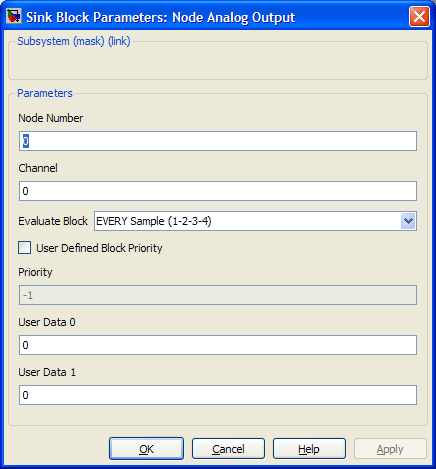Close the Sink Block Parameters dialog

pos(419,16)
